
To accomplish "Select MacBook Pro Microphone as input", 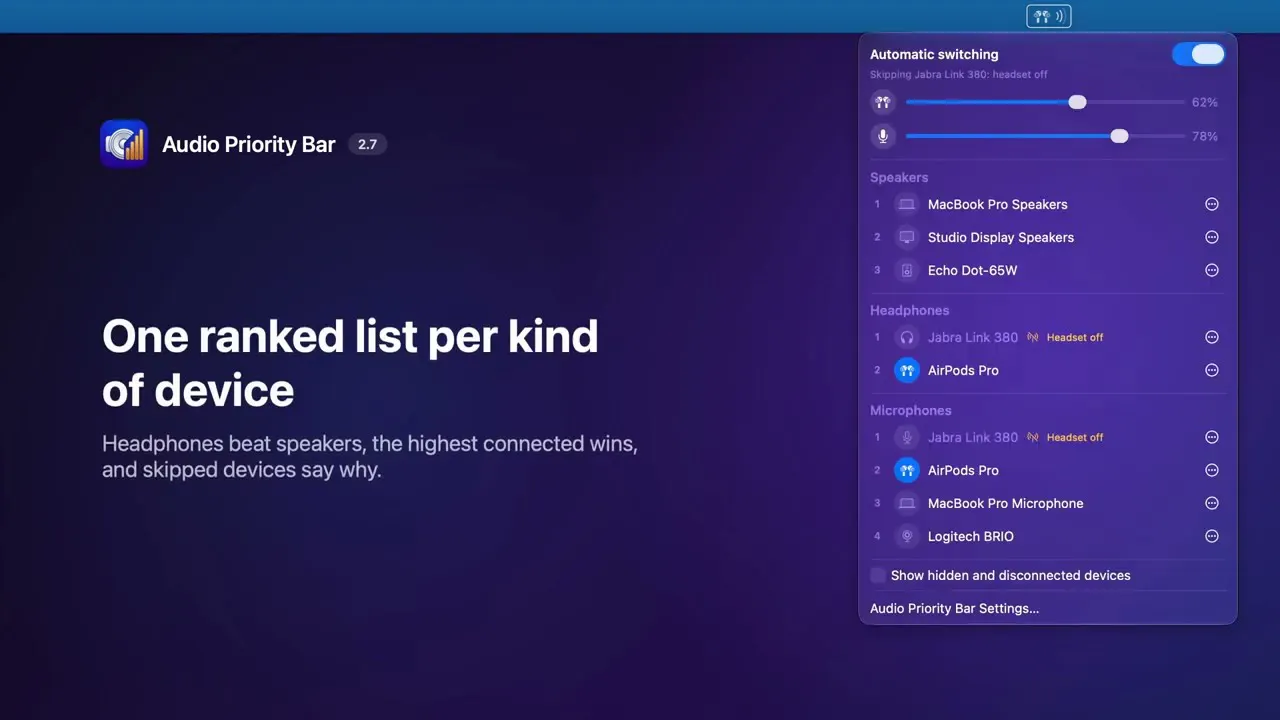I will tap(1047, 503).
